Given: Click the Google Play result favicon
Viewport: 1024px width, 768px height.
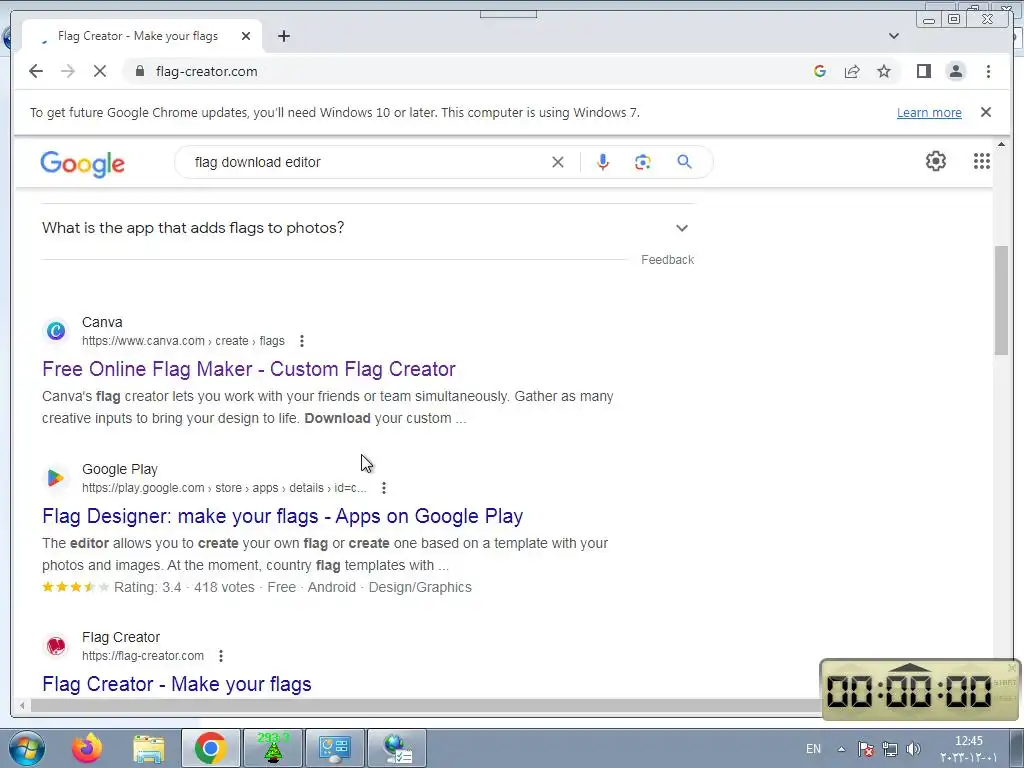Looking at the screenshot, I should 56,478.
